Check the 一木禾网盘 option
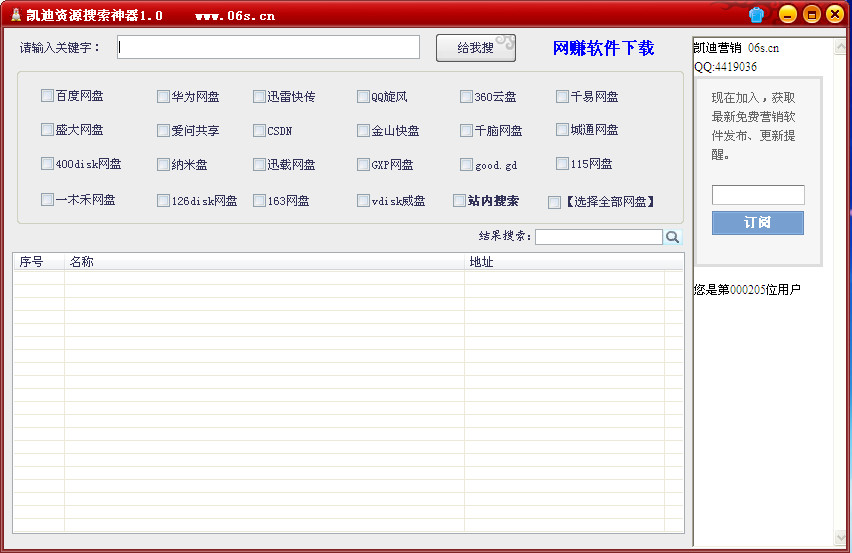Viewport: 852px width, 553px height. coord(47,199)
